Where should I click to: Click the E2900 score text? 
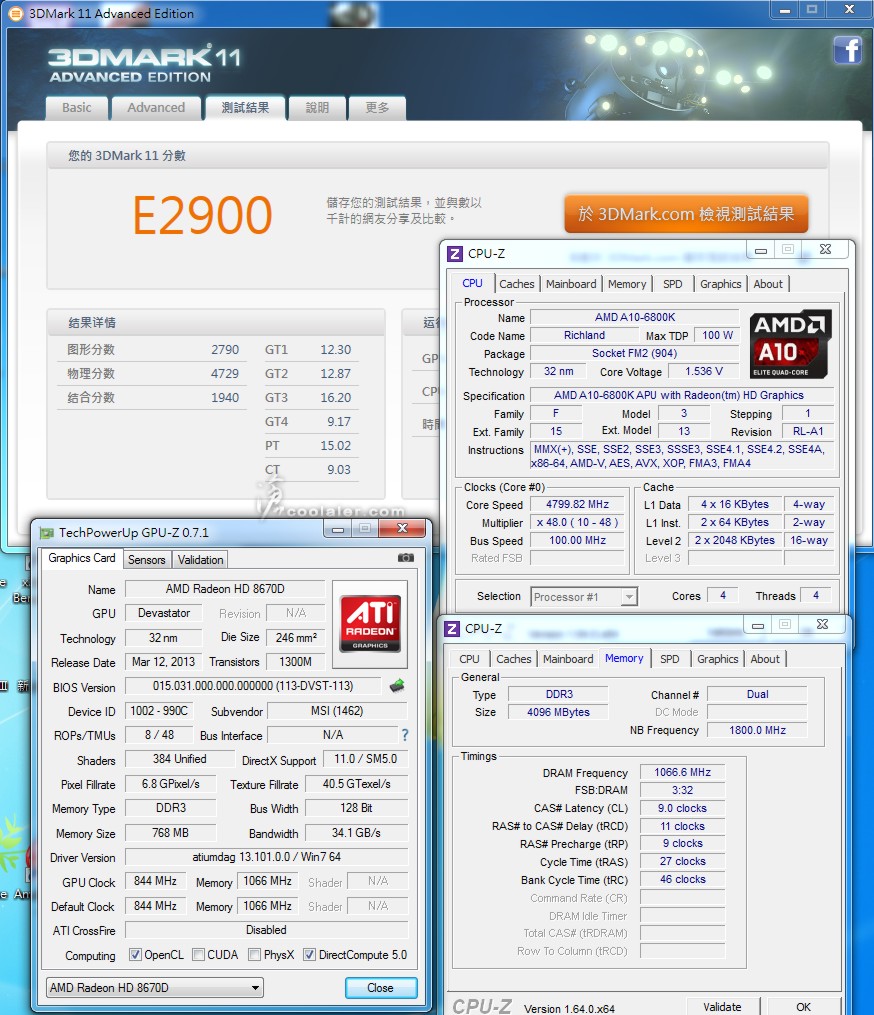(x=202, y=216)
